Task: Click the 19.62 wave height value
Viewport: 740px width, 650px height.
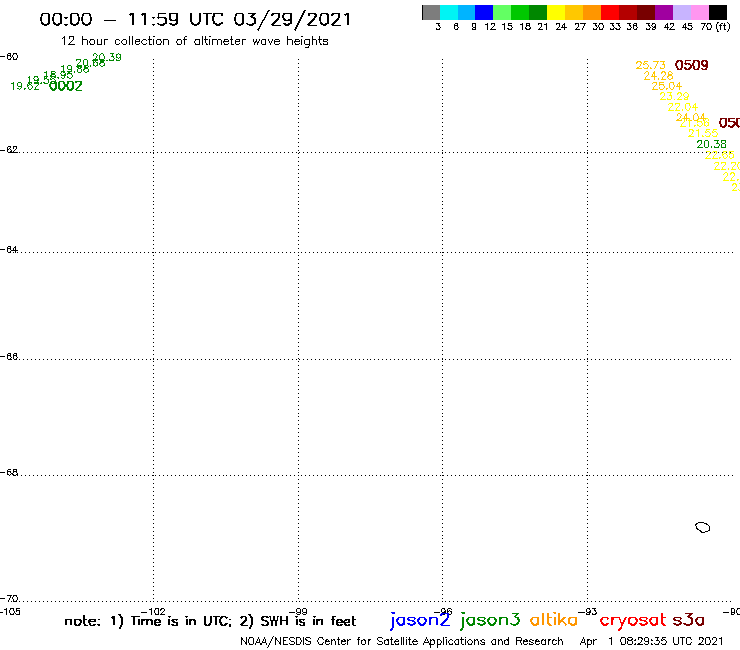Action: [25, 86]
